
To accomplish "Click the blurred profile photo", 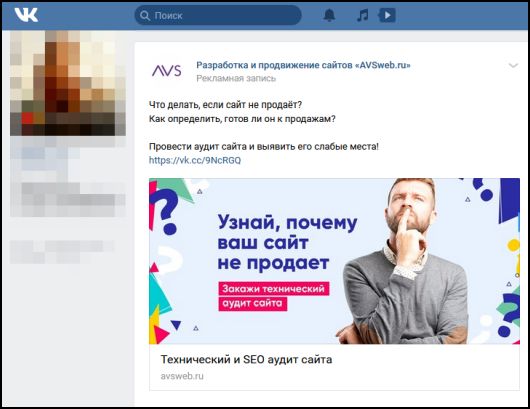I will coord(68,83).
